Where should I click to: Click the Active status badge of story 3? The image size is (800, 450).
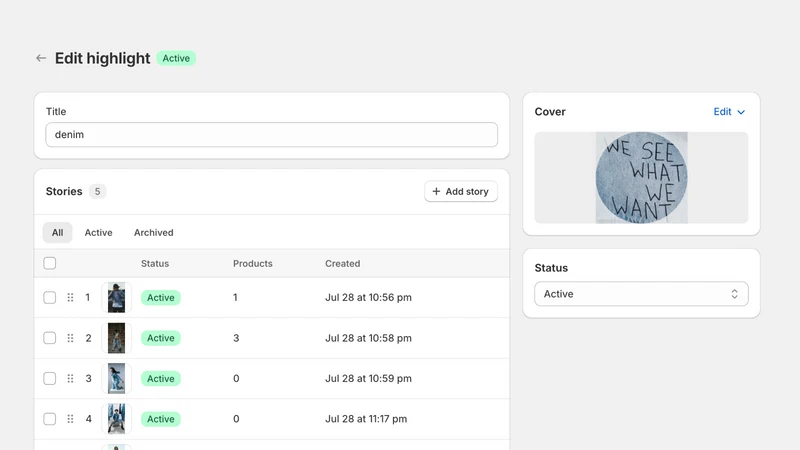click(161, 379)
